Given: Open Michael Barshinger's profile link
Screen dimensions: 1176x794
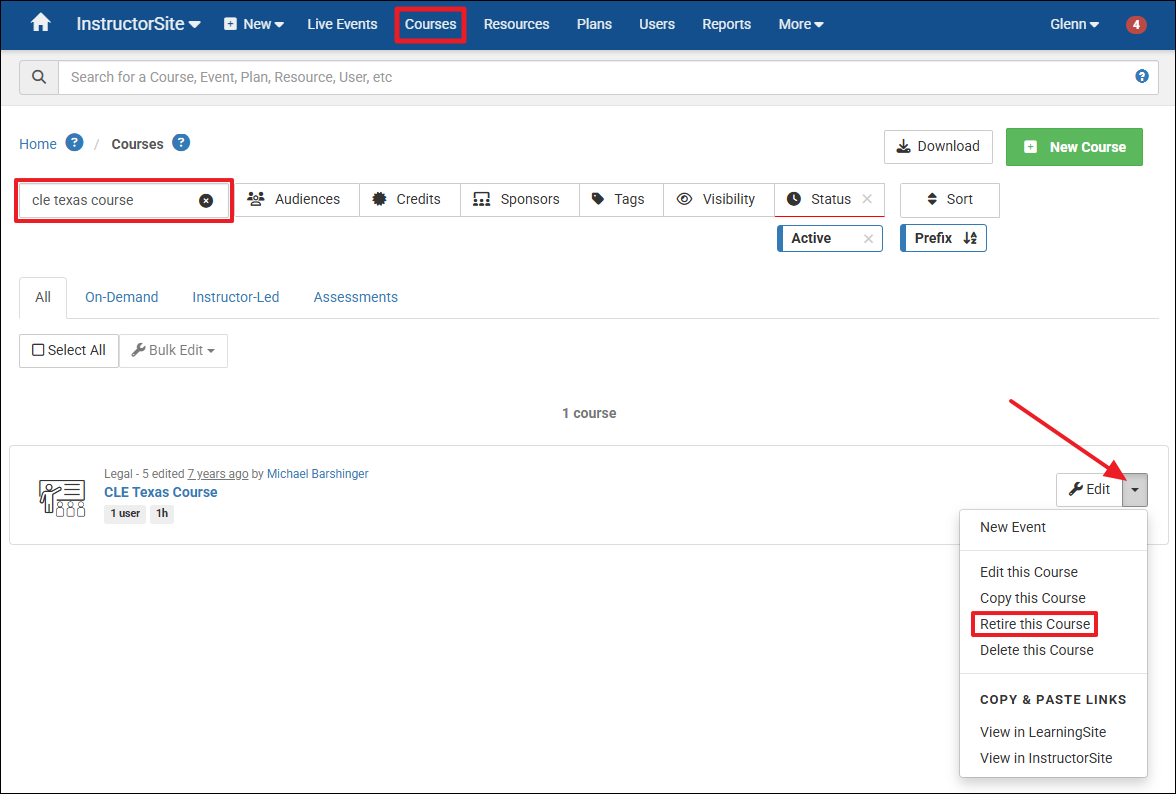Looking at the screenshot, I should 317,474.
